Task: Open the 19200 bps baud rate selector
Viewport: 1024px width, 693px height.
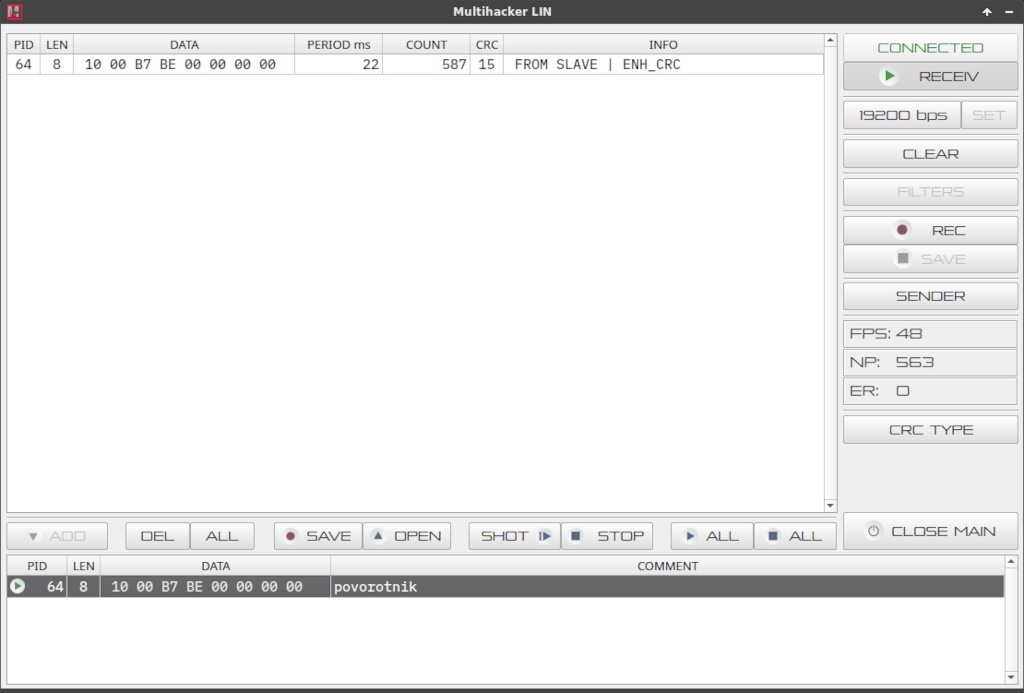Action: point(902,115)
